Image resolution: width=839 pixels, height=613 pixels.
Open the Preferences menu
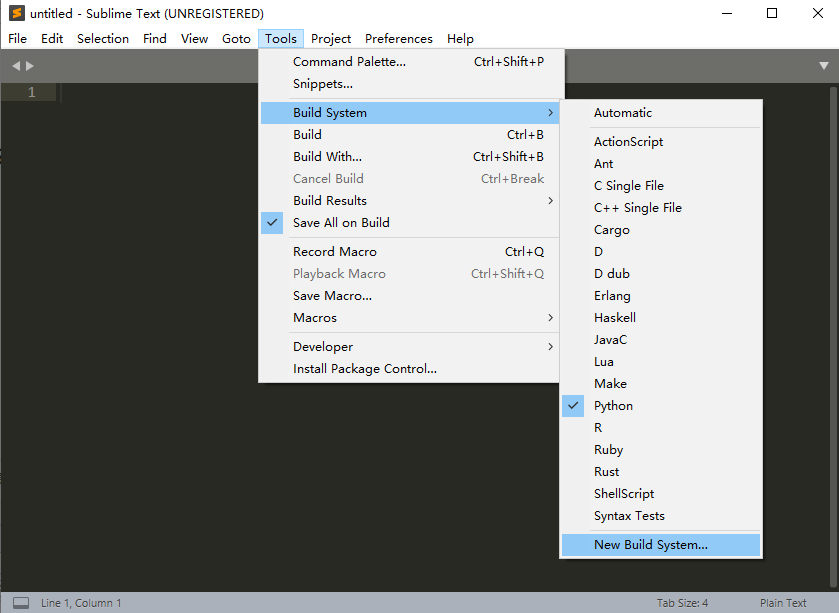click(x=399, y=39)
